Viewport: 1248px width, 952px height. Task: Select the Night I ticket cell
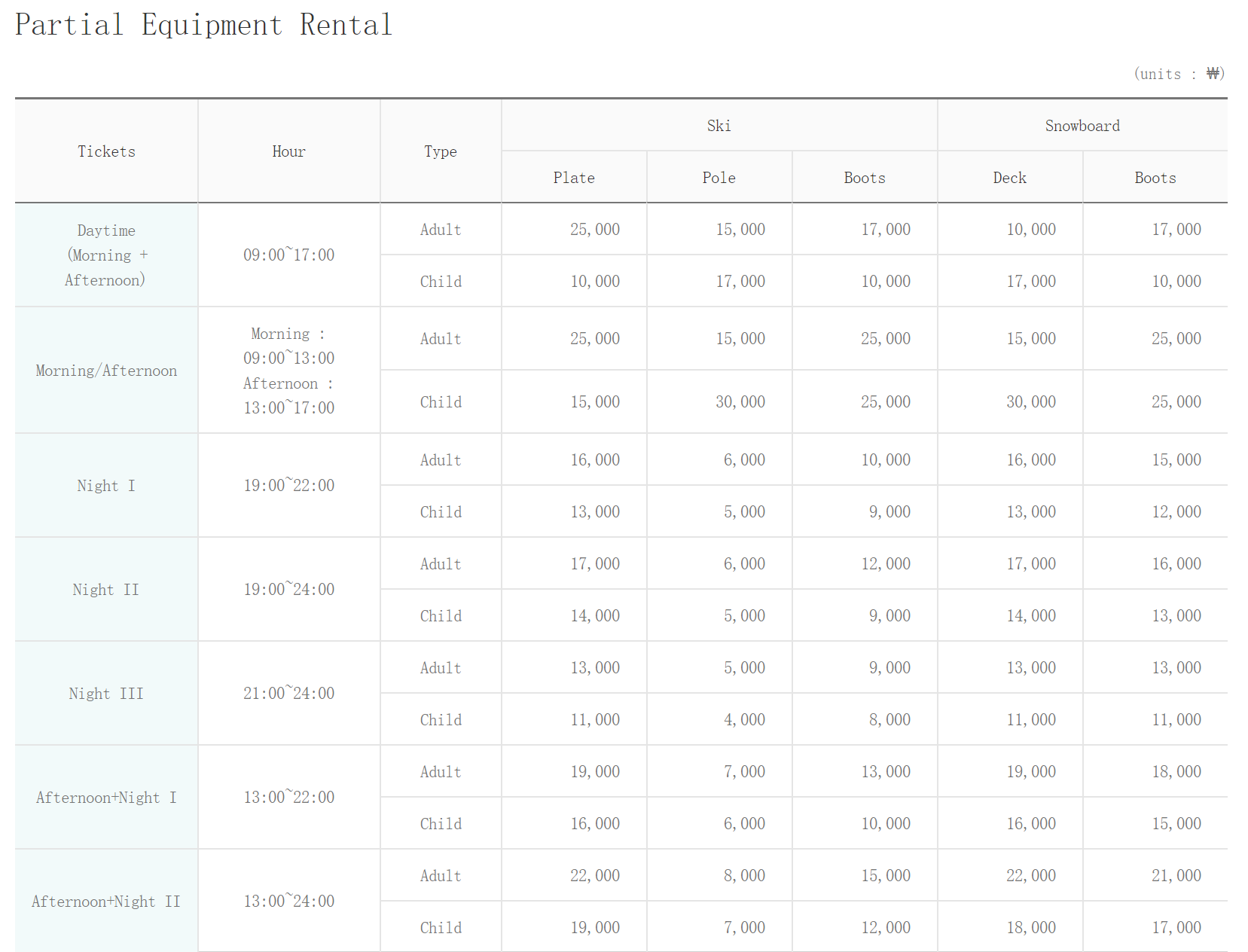click(106, 486)
